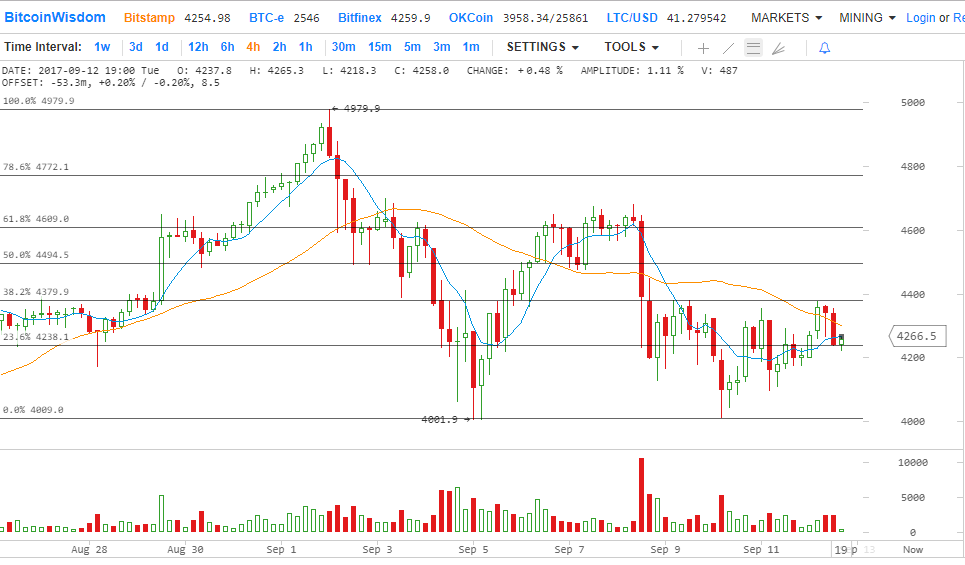Activate the Fibonacci retracement lines tool
The height and width of the screenshot is (565, 965).
click(x=754, y=48)
